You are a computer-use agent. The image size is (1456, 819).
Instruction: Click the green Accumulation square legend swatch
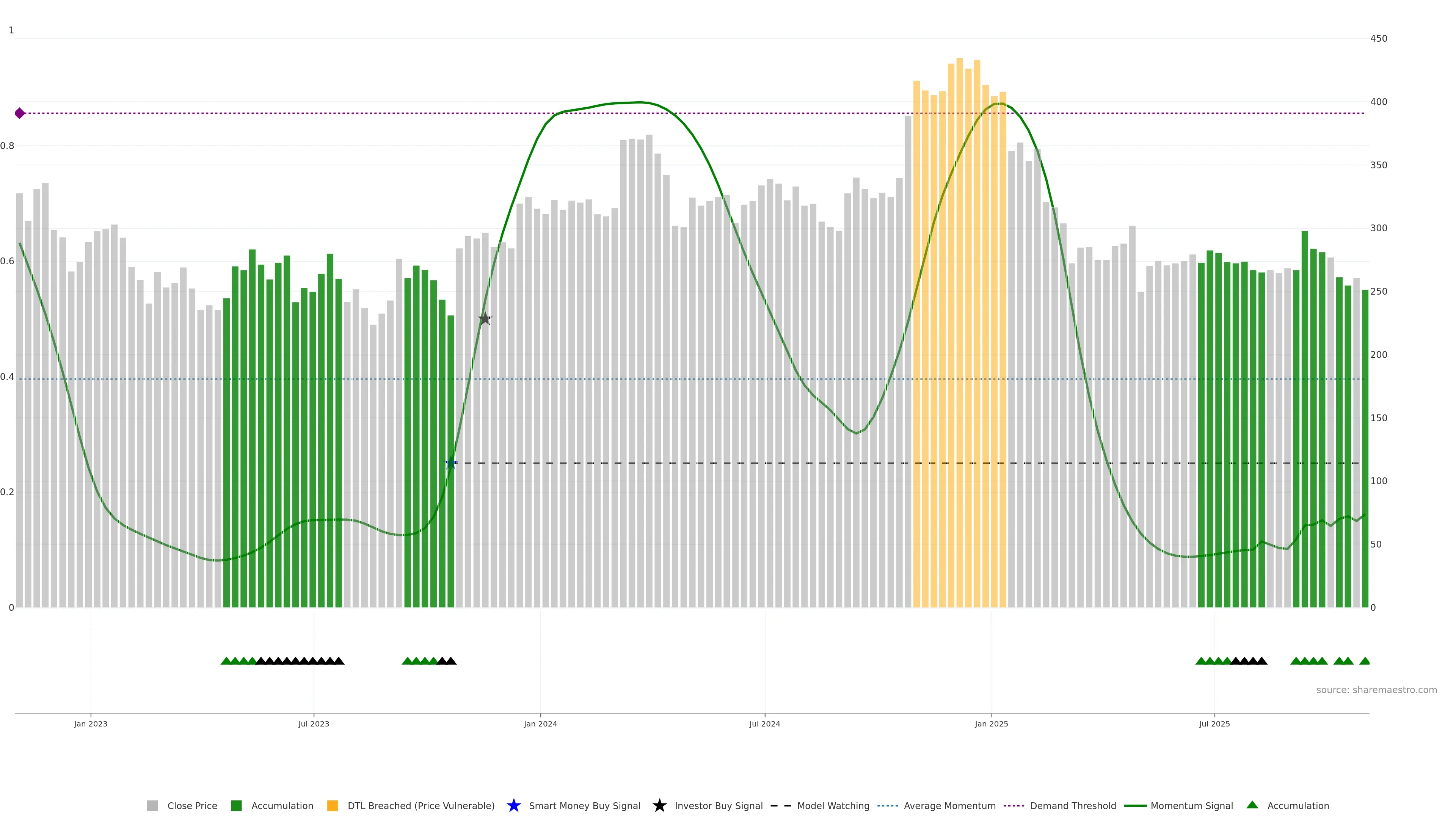(x=236, y=806)
